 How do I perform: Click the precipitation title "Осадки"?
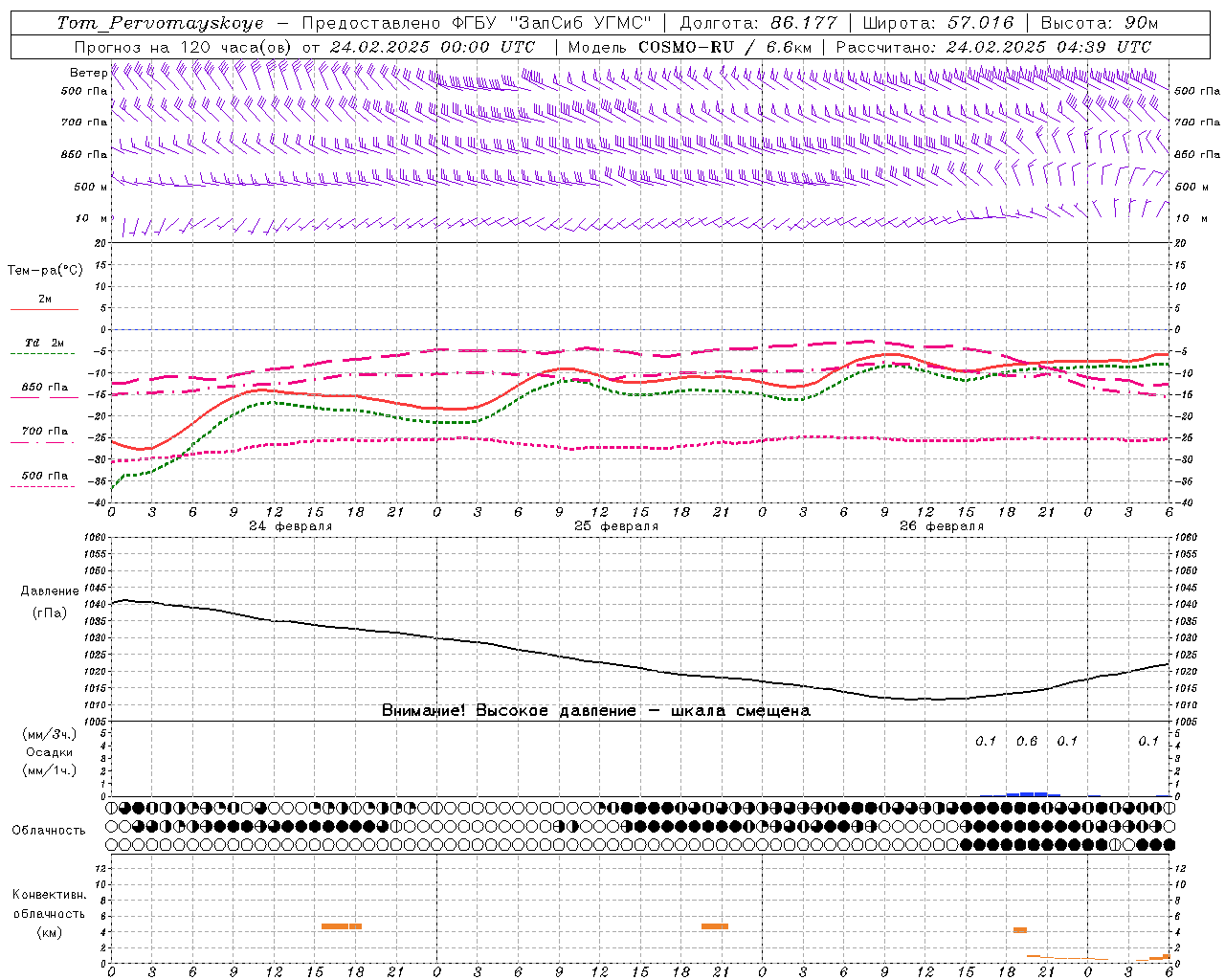pyautogui.click(x=50, y=752)
